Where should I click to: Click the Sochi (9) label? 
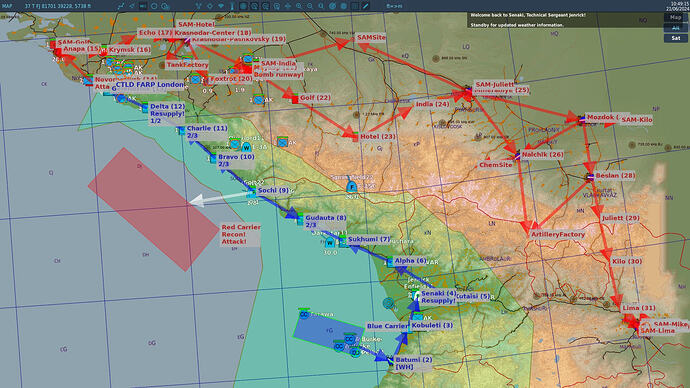(273, 190)
